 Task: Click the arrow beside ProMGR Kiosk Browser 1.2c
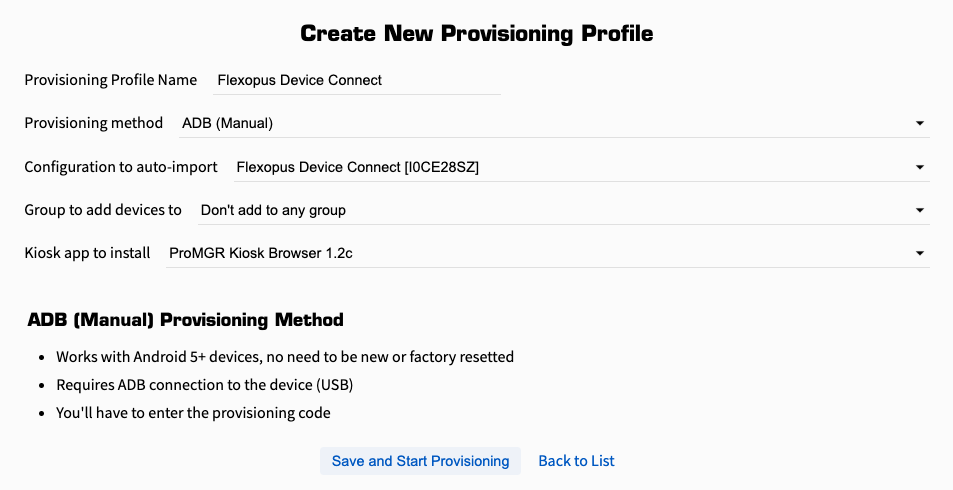tap(919, 253)
